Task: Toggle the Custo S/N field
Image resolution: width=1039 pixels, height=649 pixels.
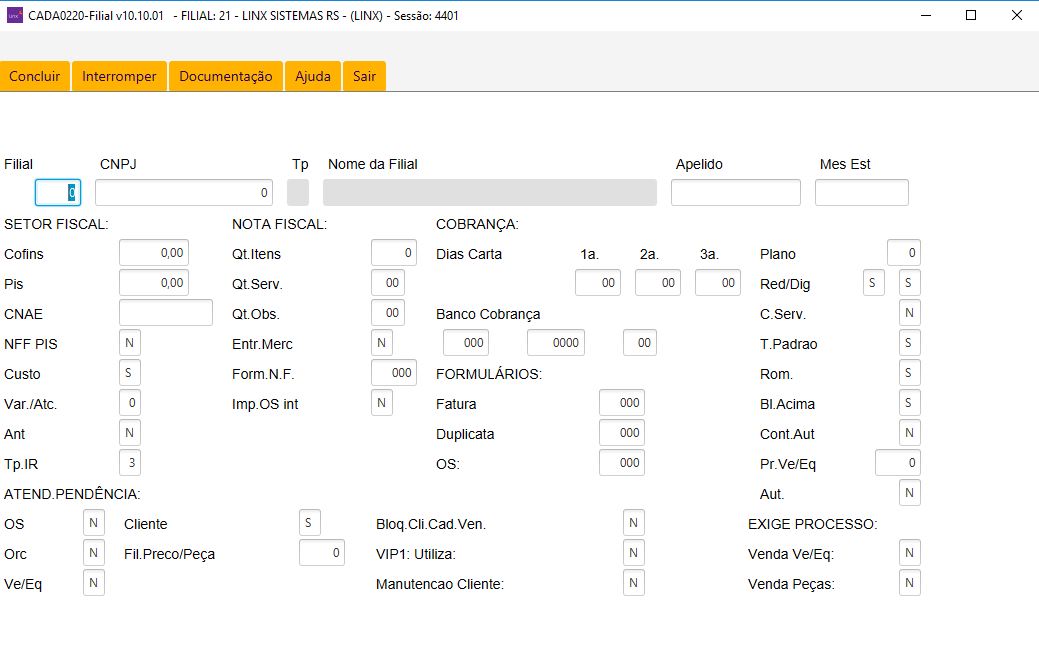Action: pyautogui.click(x=130, y=373)
